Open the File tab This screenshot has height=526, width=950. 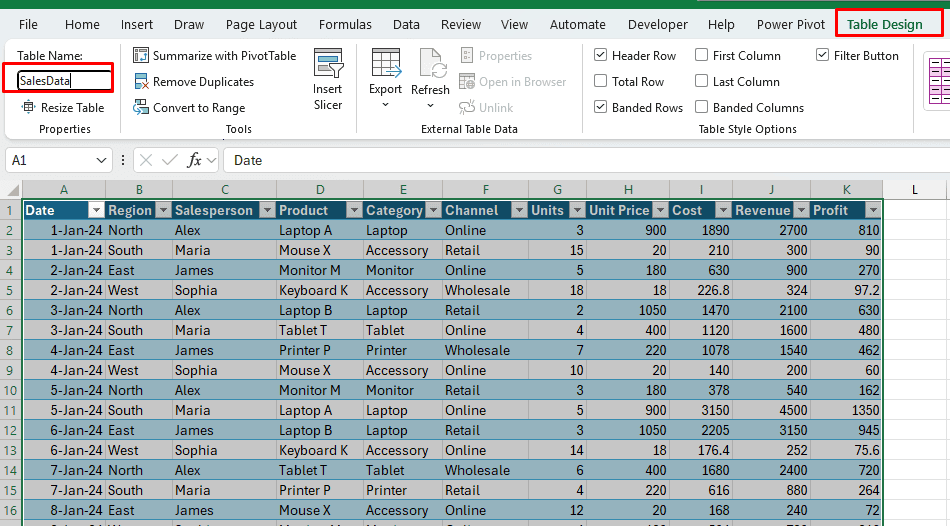click(28, 24)
